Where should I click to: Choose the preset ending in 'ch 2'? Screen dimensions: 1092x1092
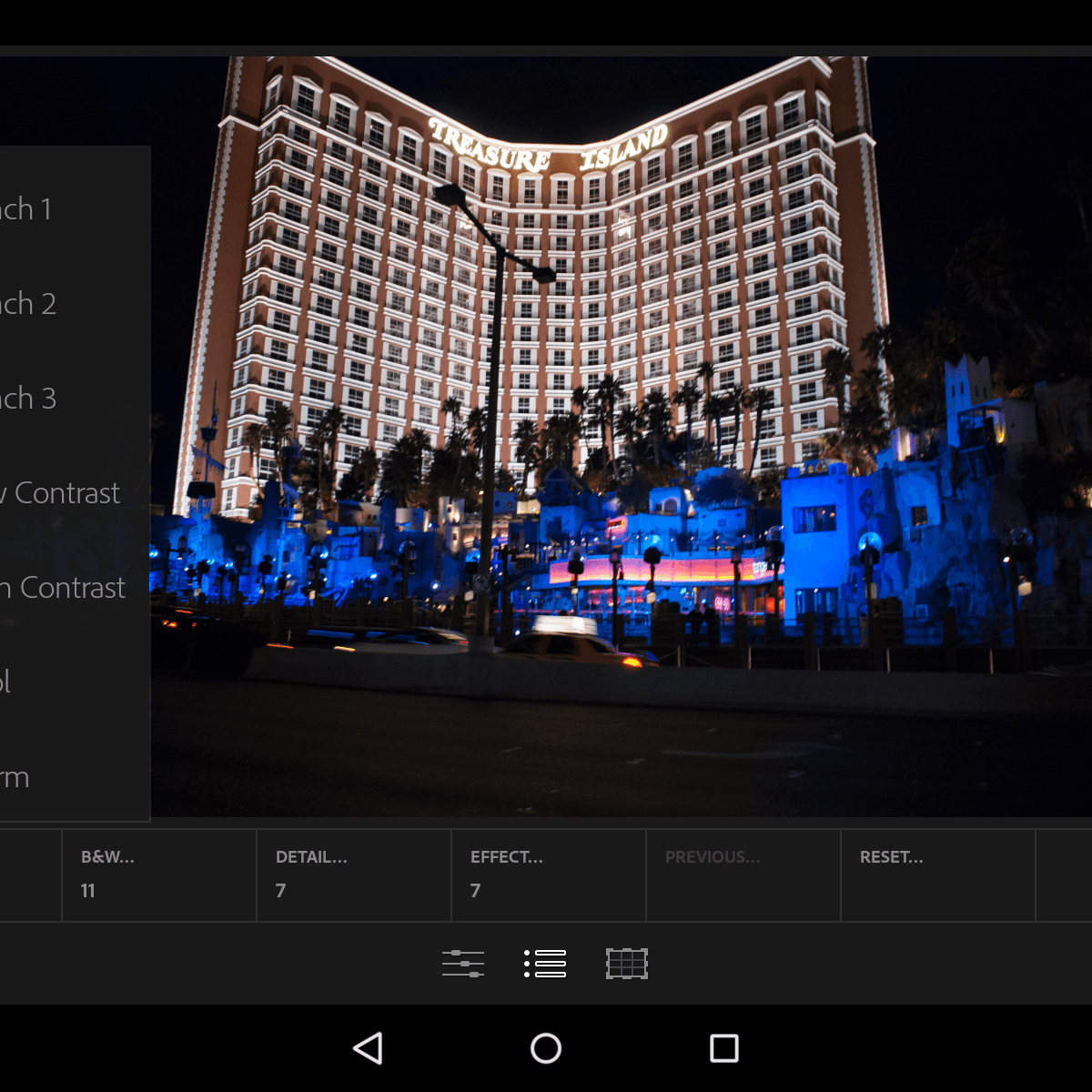tap(75, 303)
